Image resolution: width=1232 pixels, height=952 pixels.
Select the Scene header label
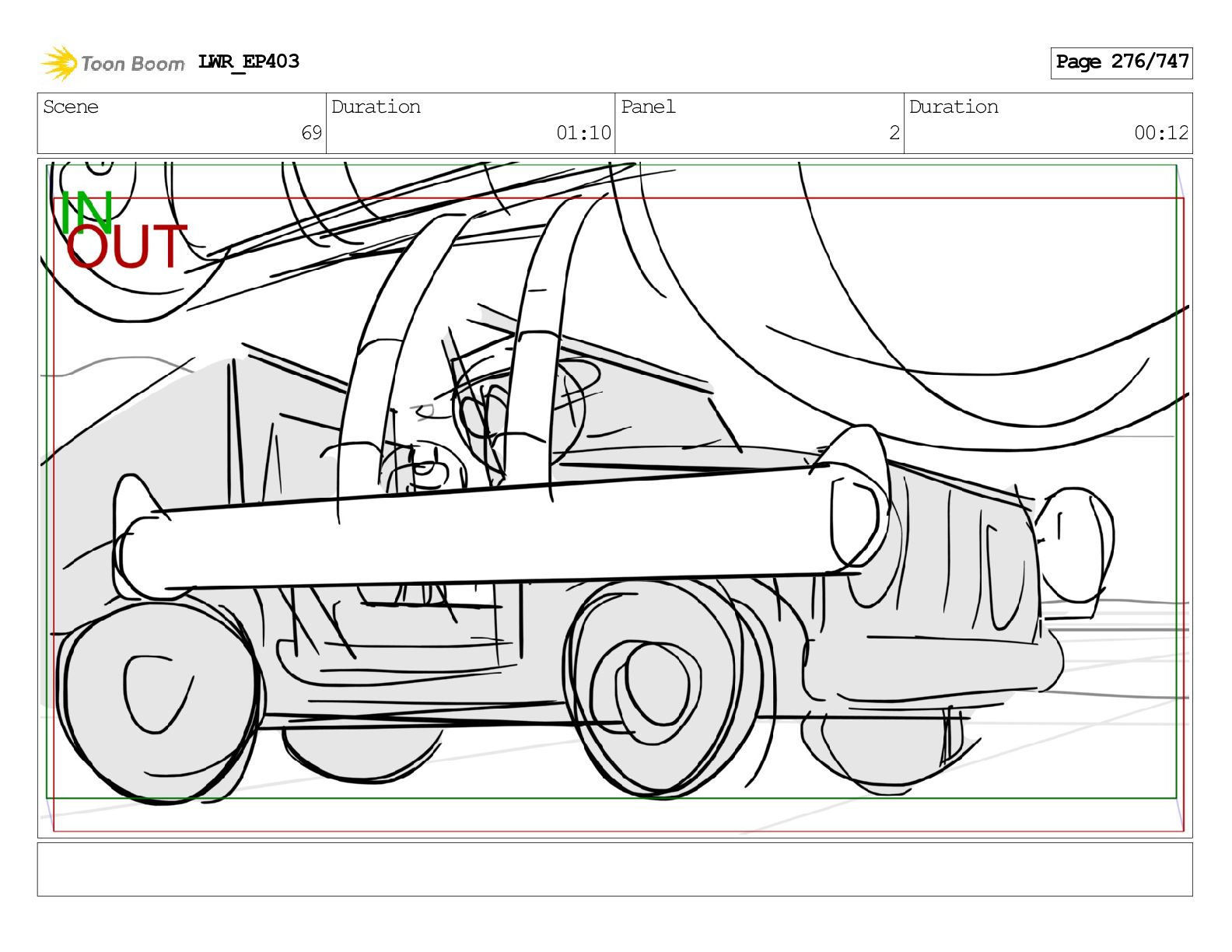(71, 107)
